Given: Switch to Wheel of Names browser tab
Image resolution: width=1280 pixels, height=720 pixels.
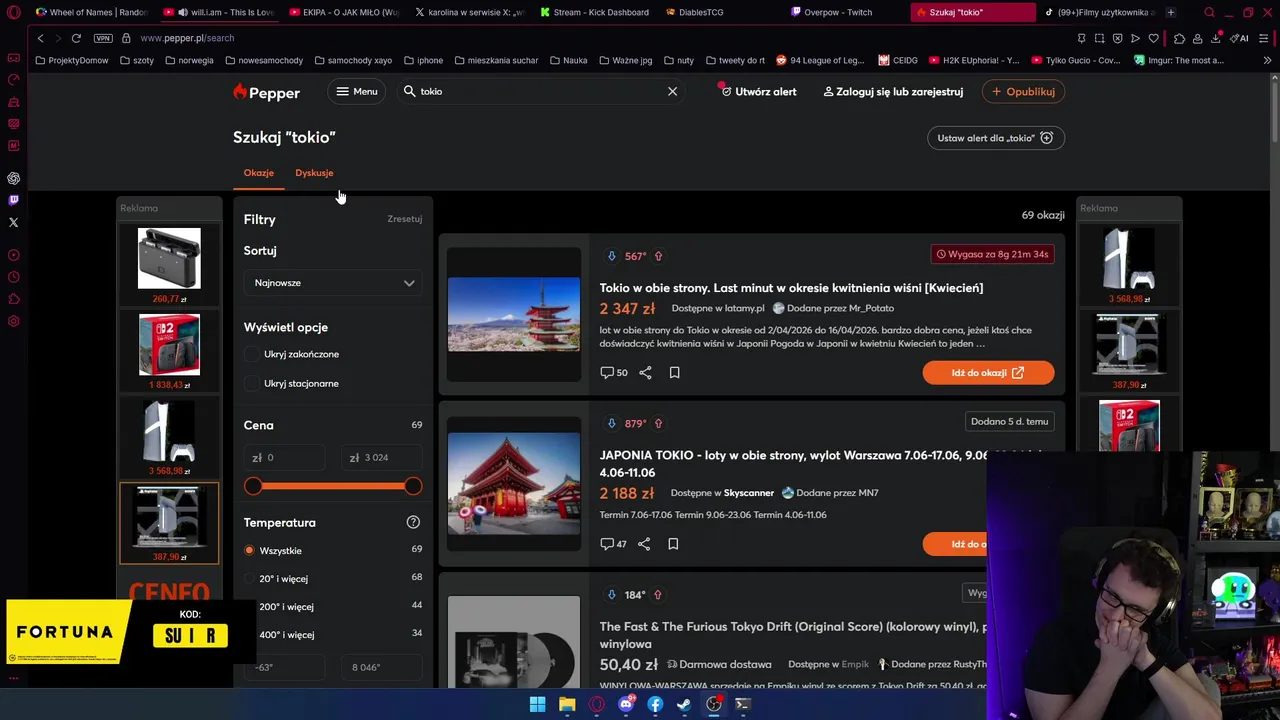Looking at the screenshot, I should click(92, 12).
